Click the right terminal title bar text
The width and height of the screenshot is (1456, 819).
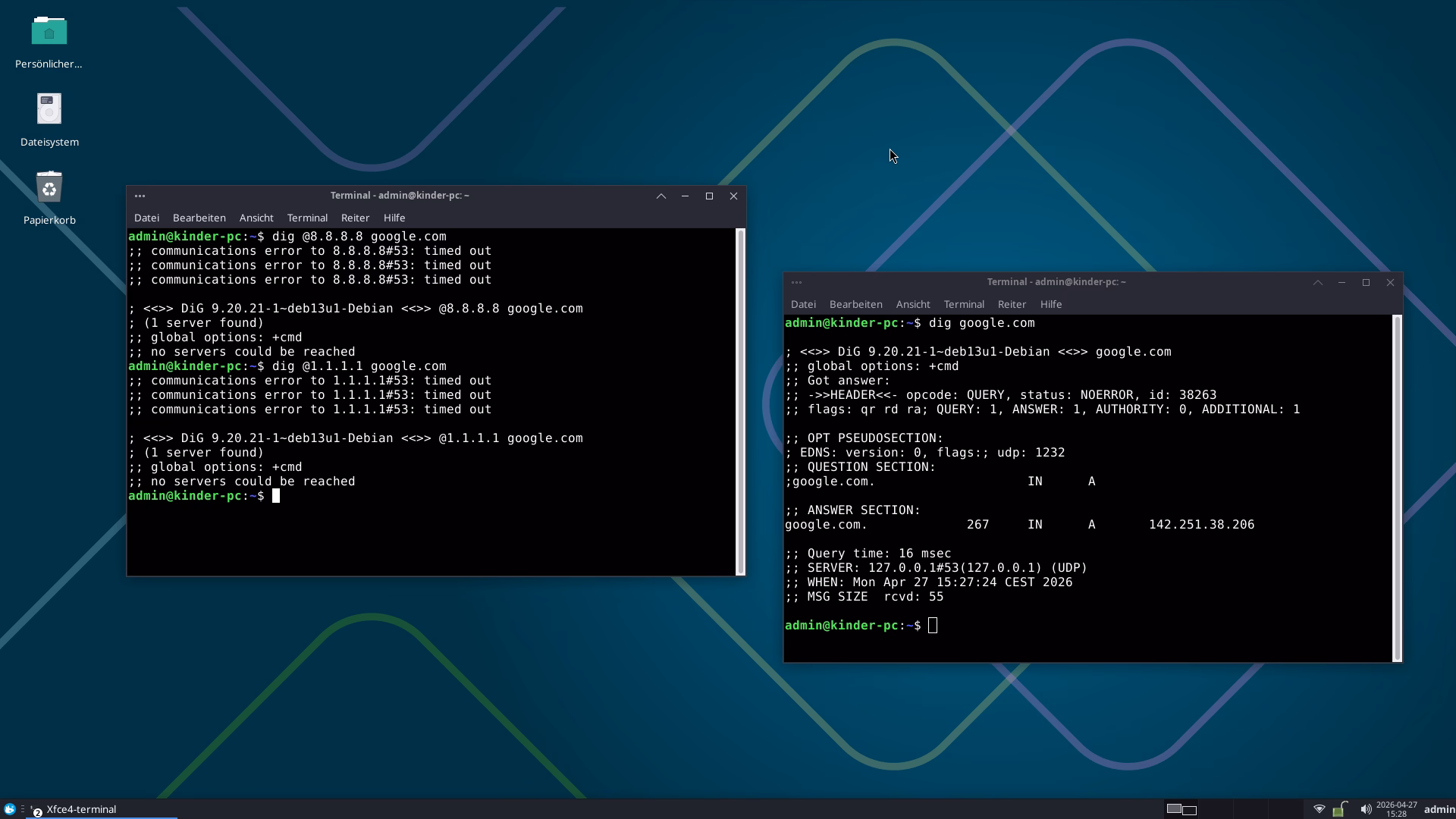point(1056,282)
